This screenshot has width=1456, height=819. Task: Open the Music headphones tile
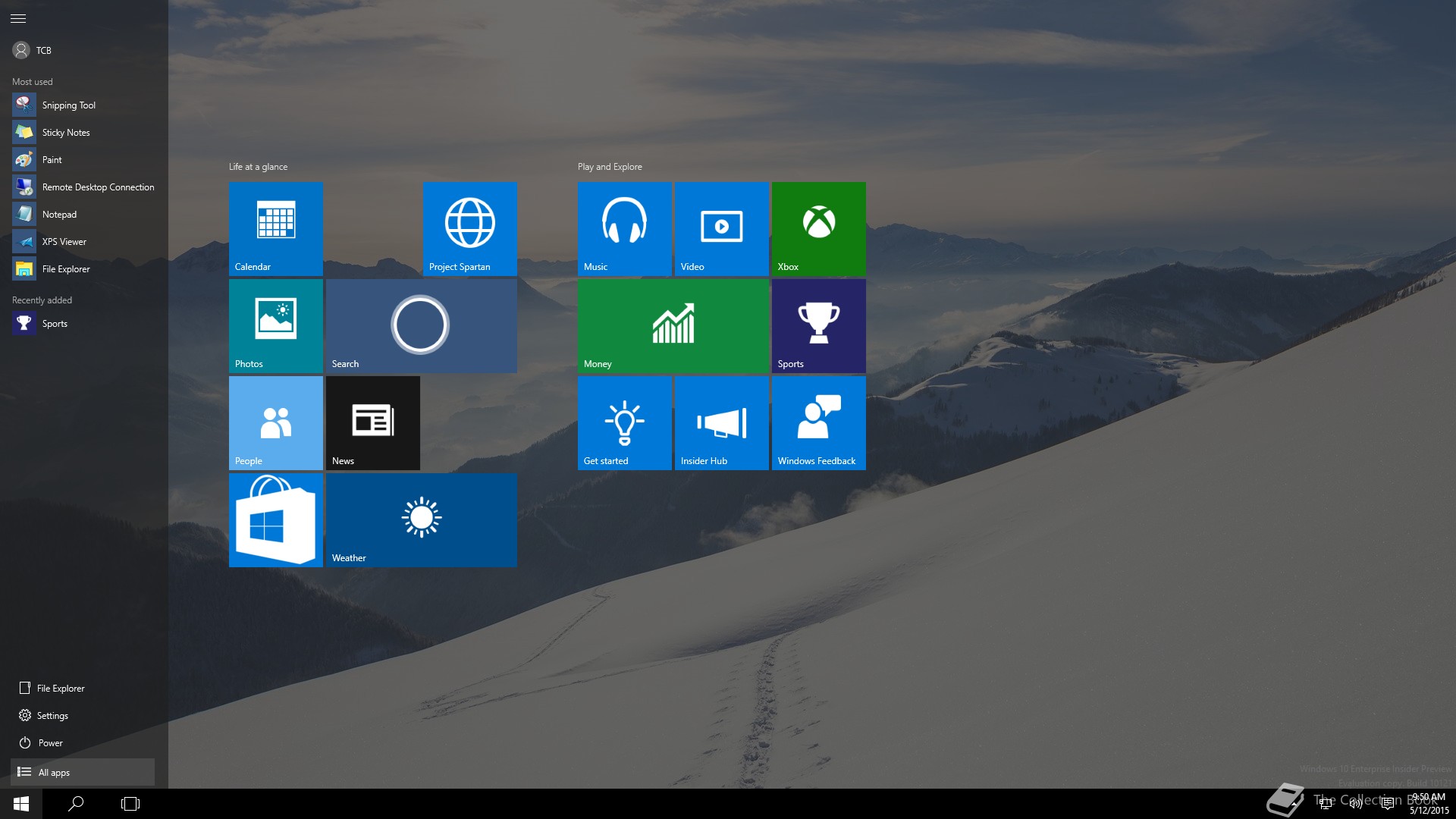[x=625, y=229]
